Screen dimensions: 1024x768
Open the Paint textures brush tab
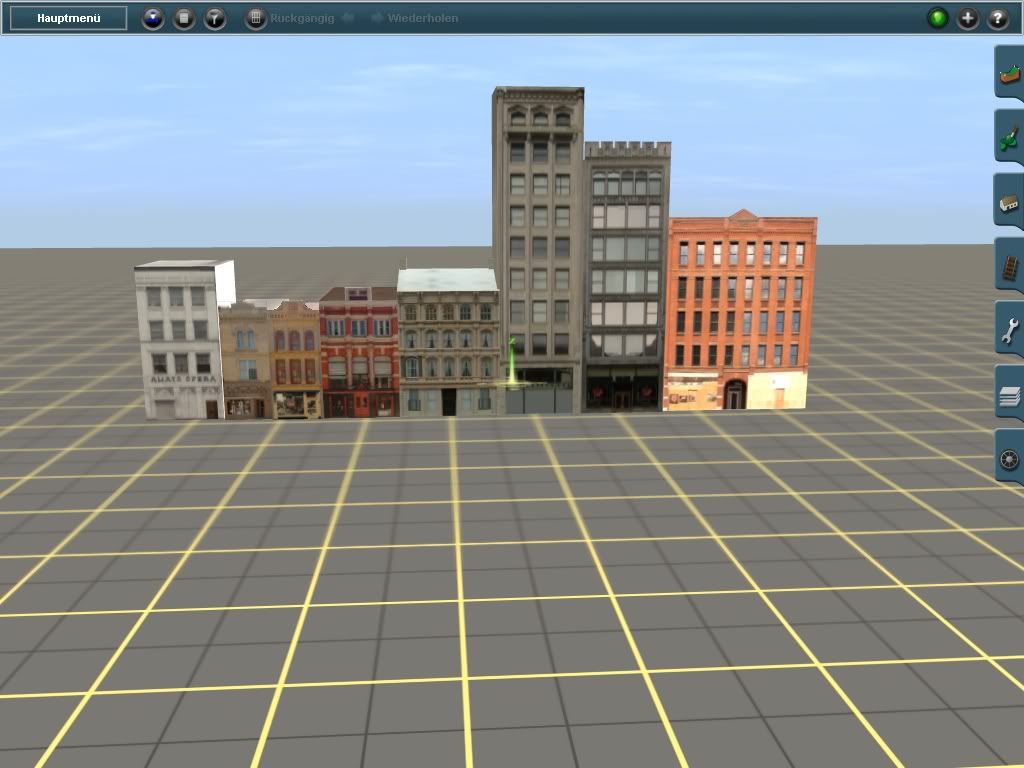1009,137
